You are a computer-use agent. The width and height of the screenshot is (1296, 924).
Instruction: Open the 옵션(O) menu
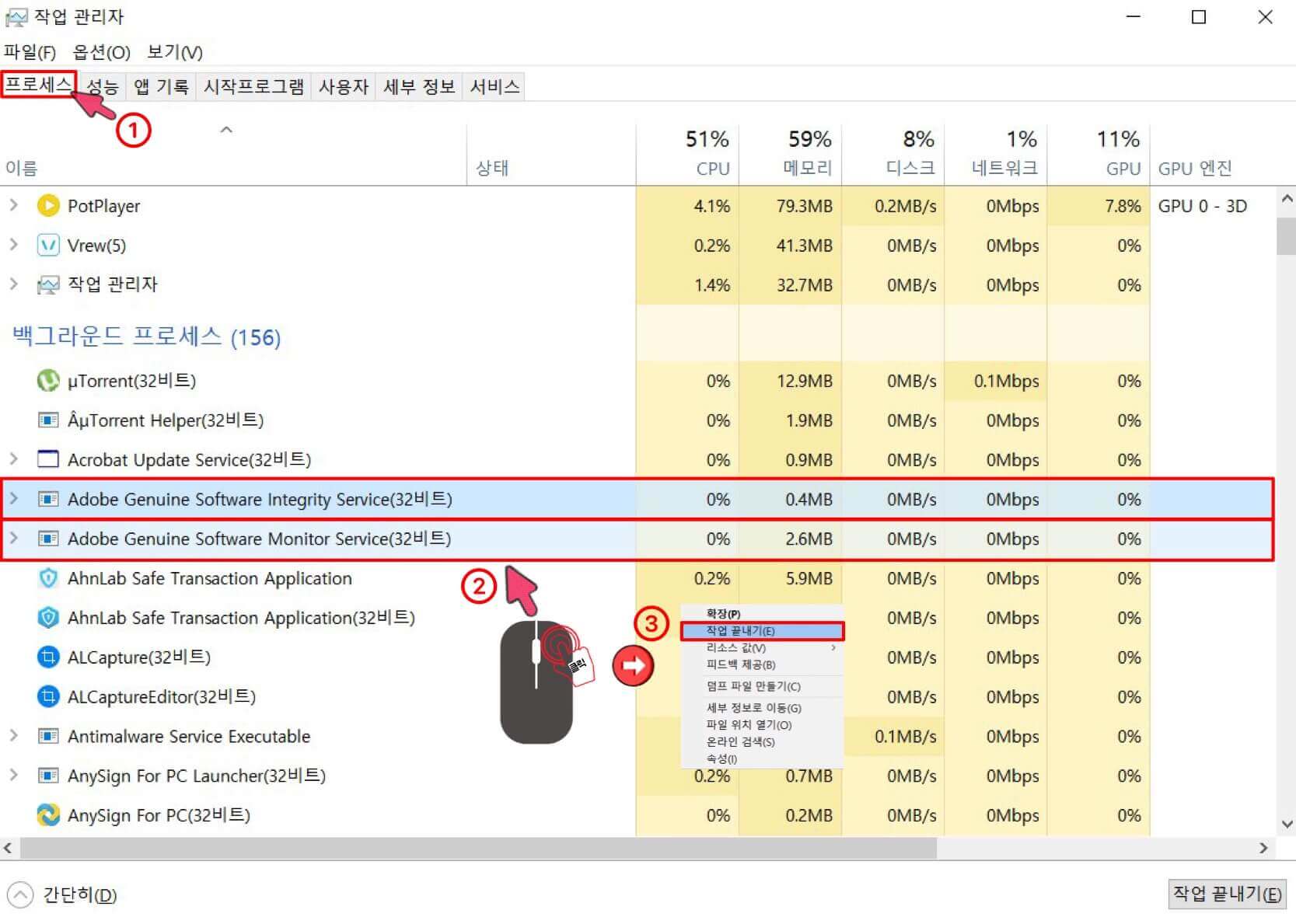point(101,52)
